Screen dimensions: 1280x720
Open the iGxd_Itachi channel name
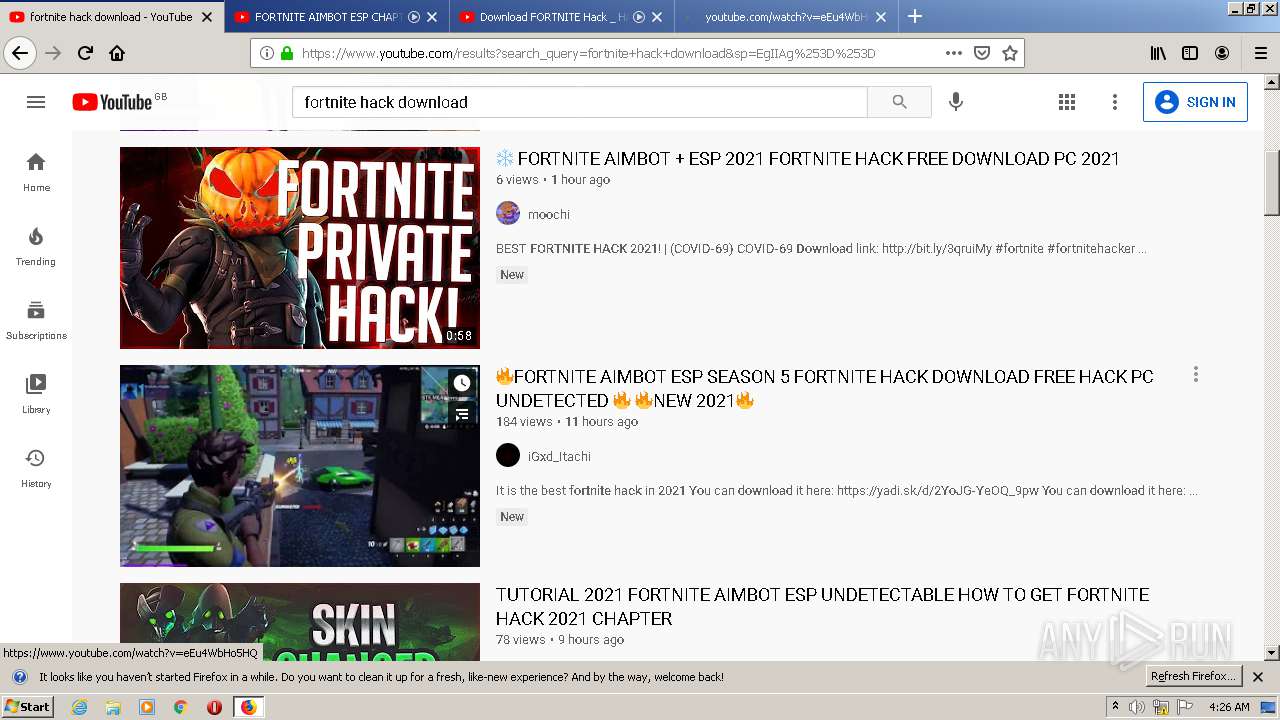(559, 456)
